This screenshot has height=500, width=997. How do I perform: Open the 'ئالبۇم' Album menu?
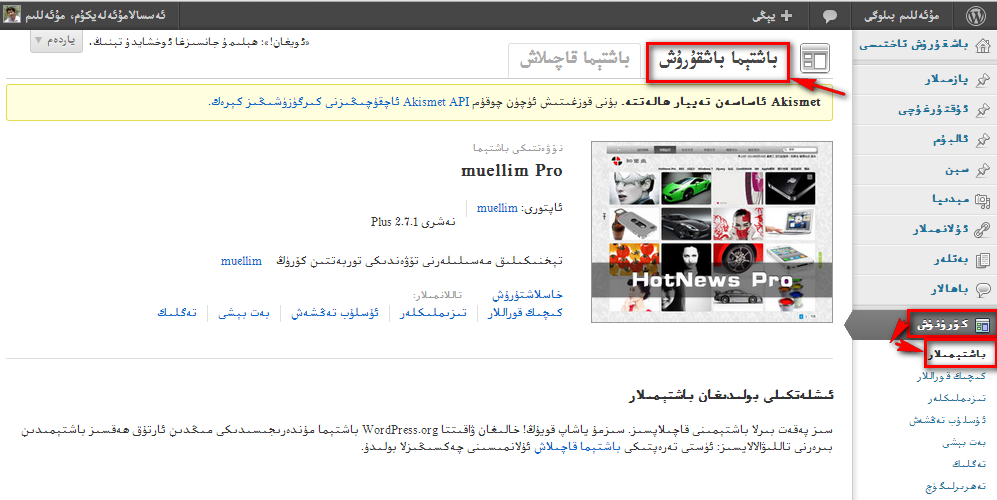coord(951,139)
